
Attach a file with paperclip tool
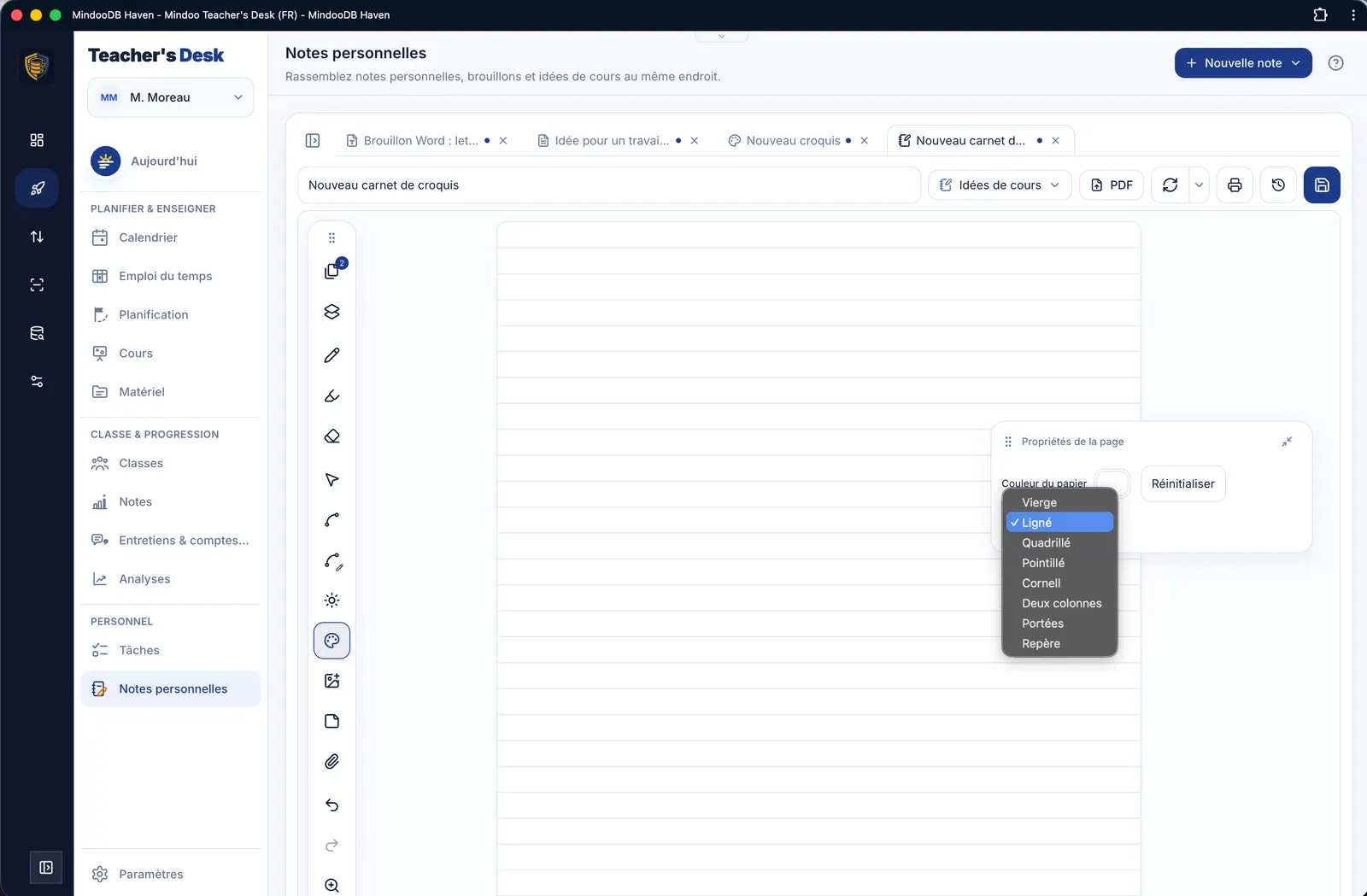coord(332,761)
